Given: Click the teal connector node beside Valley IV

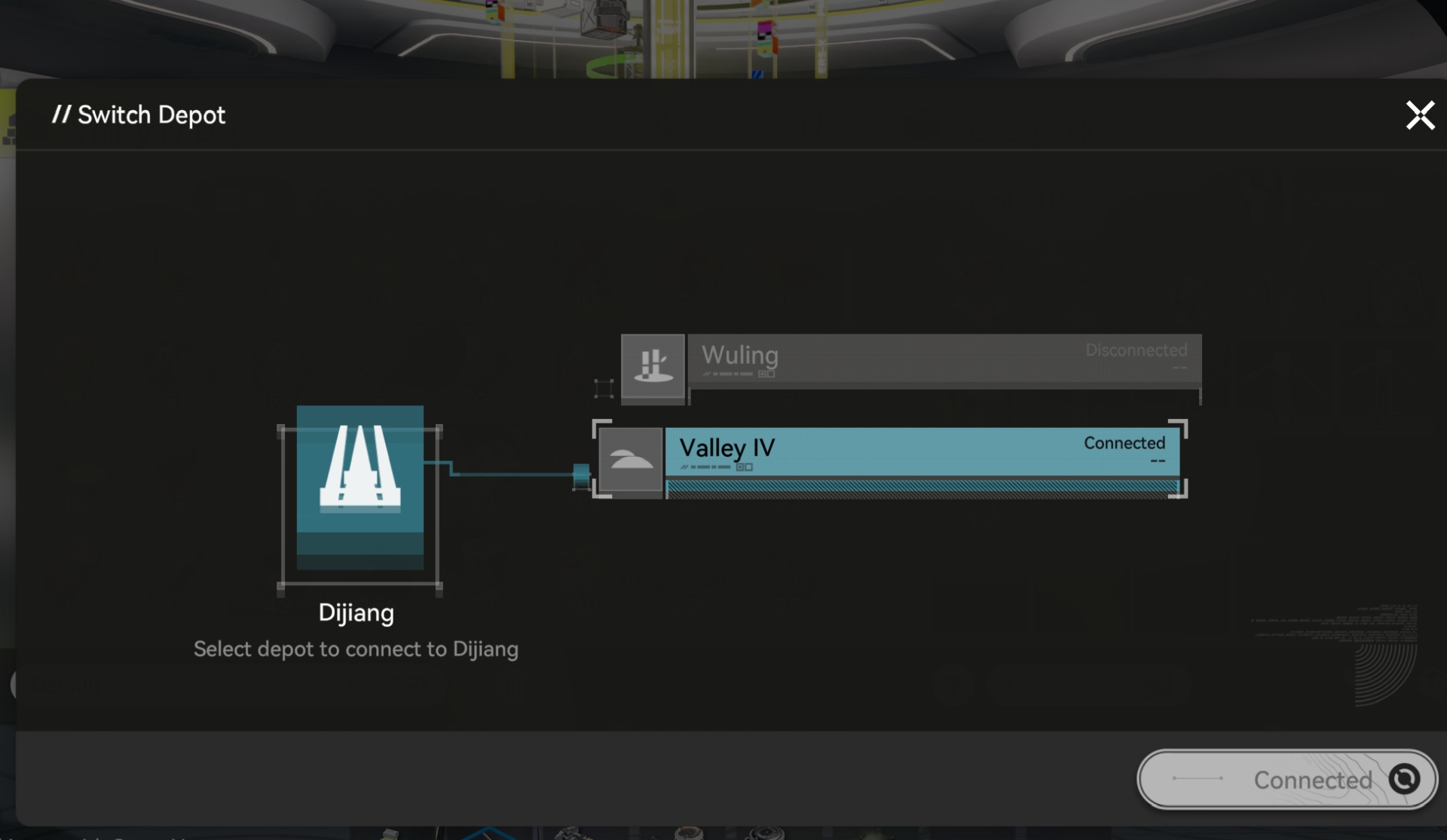Looking at the screenshot, I should click(581, 475).
